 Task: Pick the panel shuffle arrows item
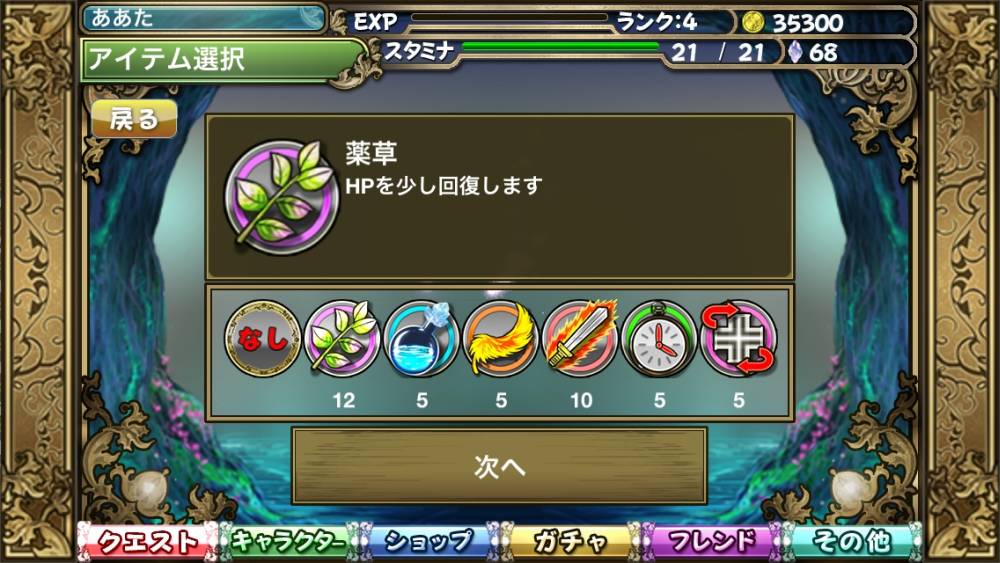pos(738,339)
